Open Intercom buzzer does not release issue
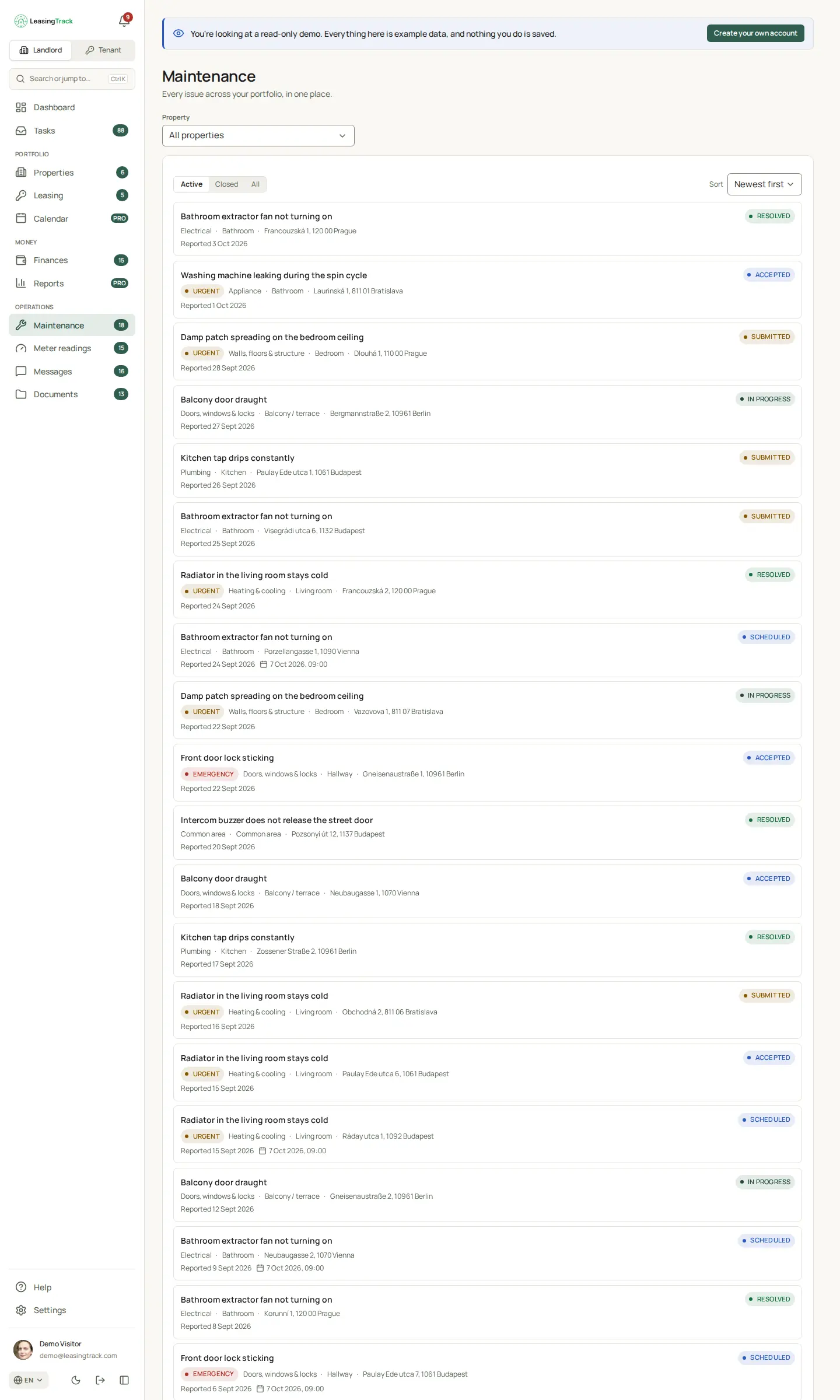This screenshot has width=840, height=1400. tap(488, 832)
